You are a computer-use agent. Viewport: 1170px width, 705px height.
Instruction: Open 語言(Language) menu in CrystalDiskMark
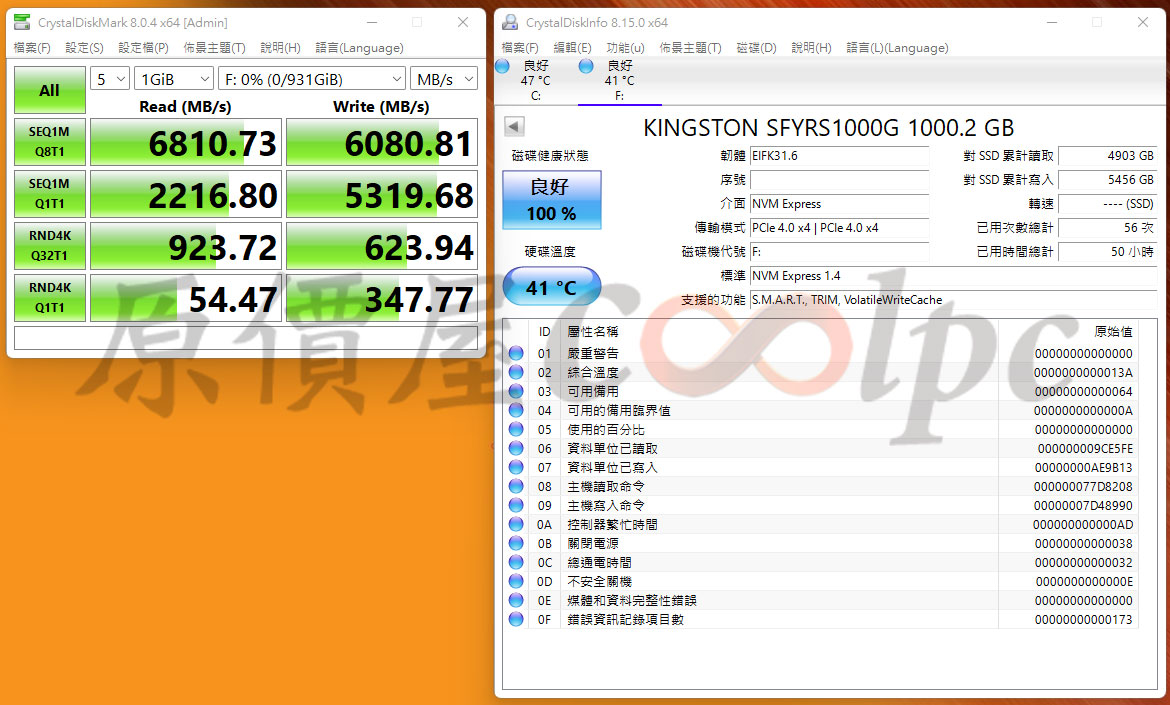pos(360,48)
